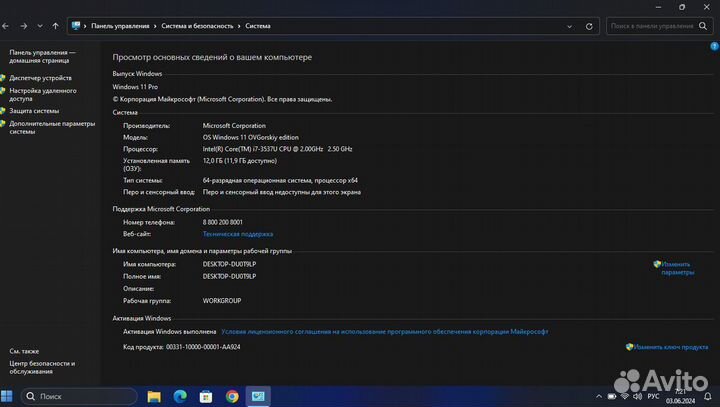
Task: Open notifications bell icon
Action: [708, 396]
